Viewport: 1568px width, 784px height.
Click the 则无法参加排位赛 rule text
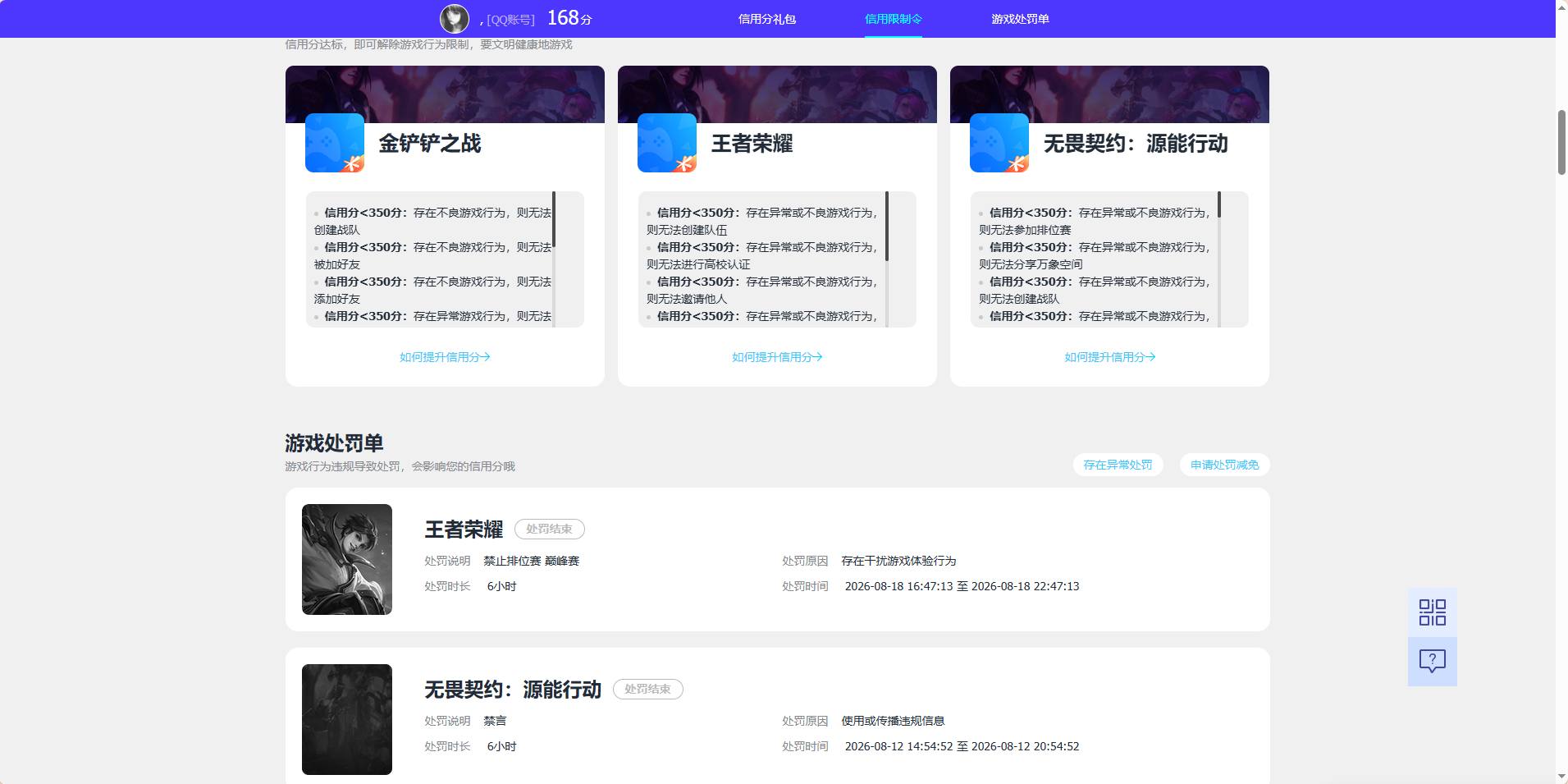tap(1025, 230)
